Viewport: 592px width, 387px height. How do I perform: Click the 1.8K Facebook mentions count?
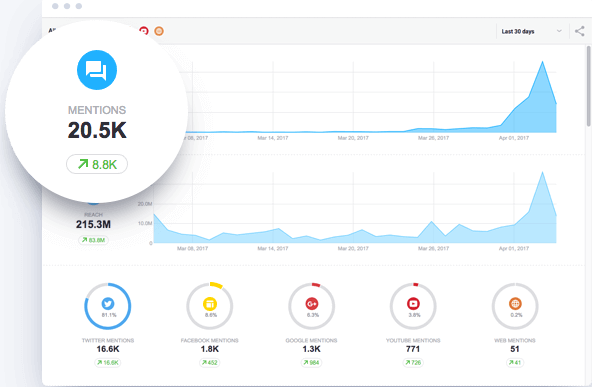pyautogui.click(x=210, y=349)
